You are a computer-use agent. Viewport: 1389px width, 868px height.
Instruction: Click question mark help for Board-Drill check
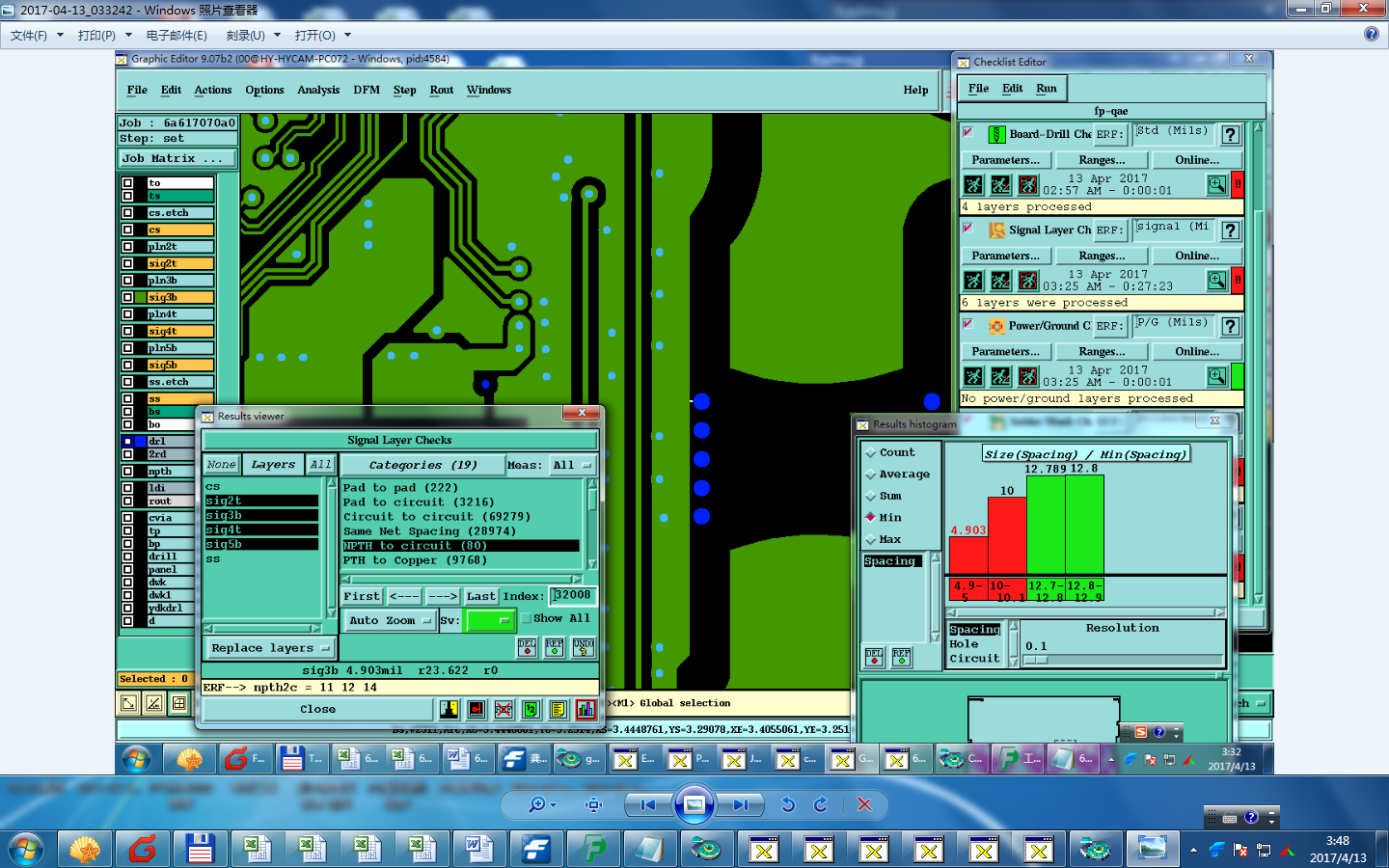(x=1231, y=135)
